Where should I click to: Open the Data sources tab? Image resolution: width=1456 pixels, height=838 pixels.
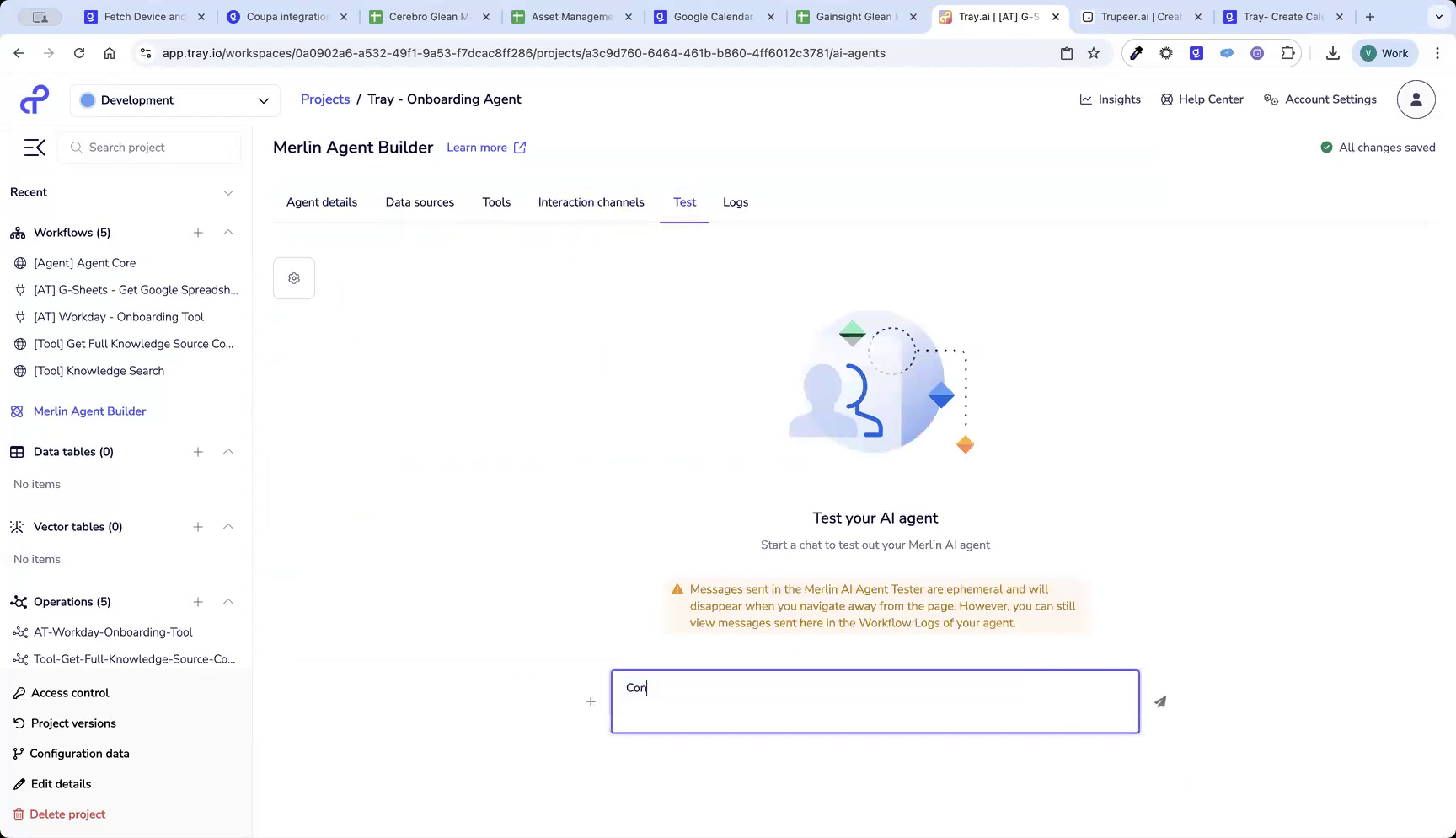(420, 202)
